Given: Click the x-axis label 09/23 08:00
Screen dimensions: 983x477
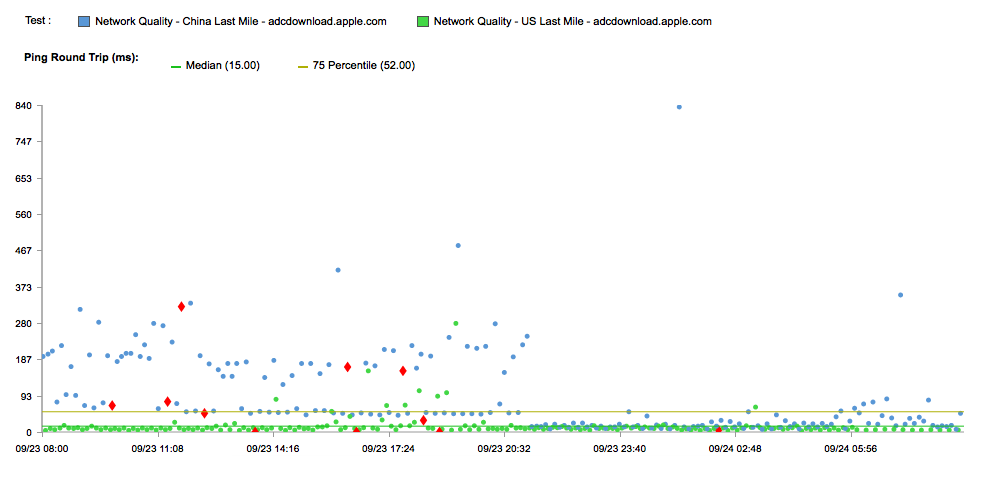Looking at the screenshot, I should [41, 449].
